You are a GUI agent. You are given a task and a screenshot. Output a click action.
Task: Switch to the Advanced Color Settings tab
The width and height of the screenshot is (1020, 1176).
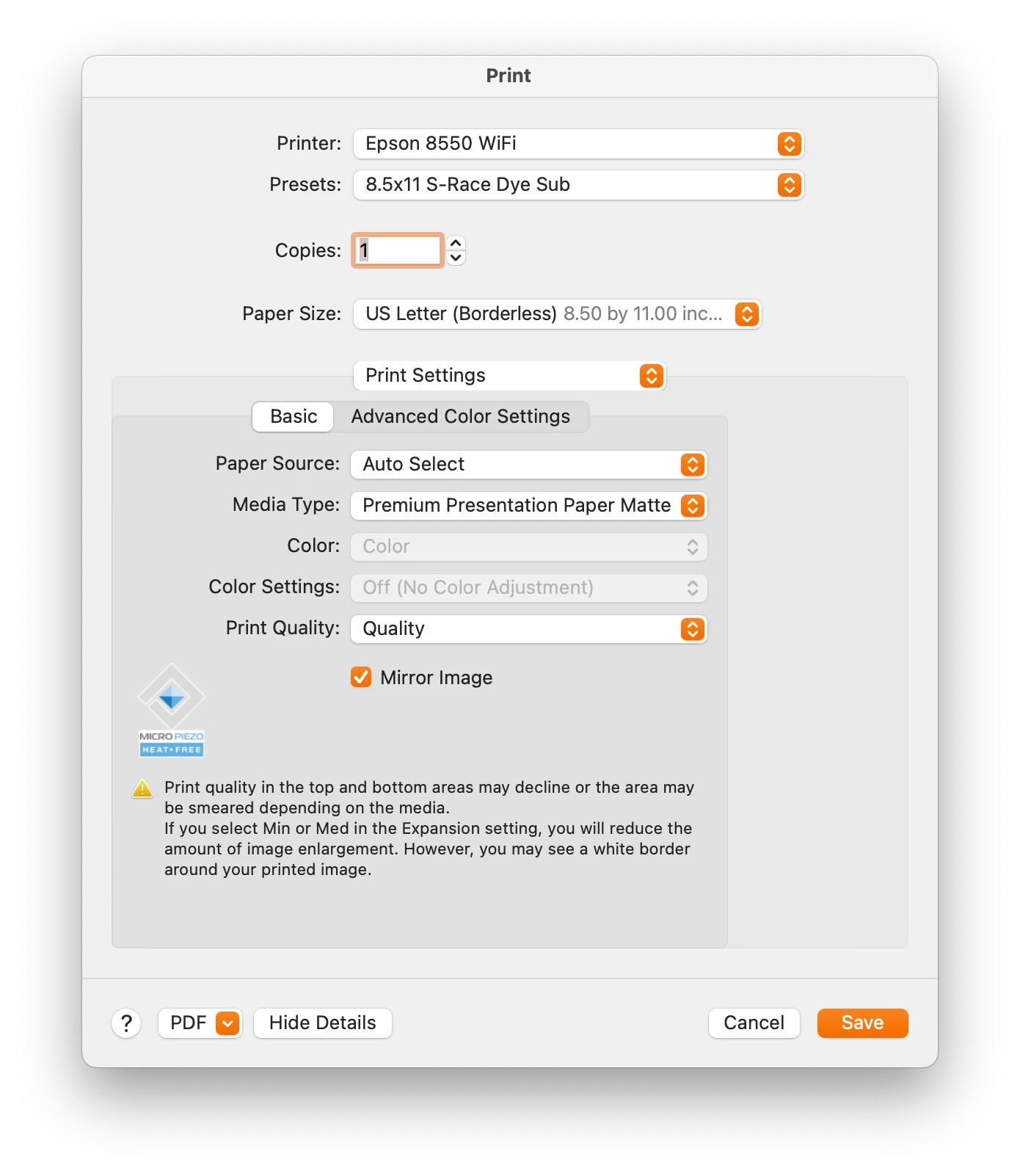(x=461, y=416)
